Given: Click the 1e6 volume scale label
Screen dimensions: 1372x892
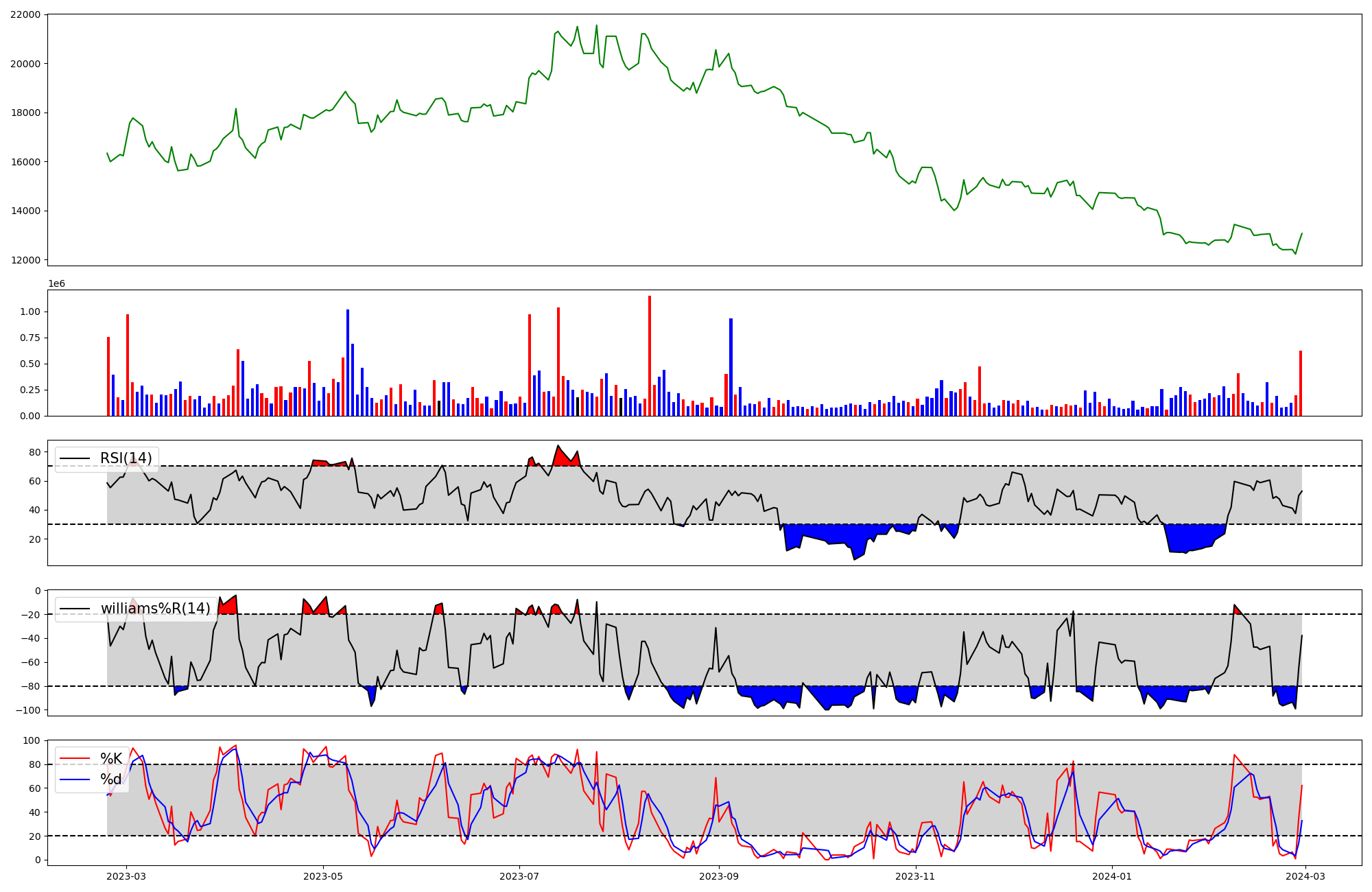Looking at the screenshot, I should 56,283.
